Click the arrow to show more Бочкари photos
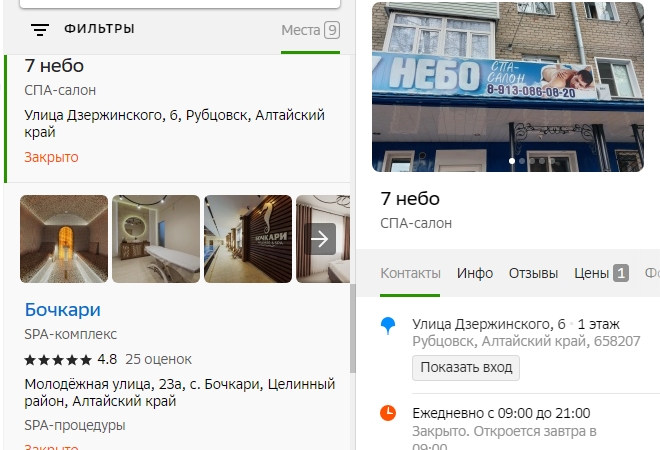Screen dimensions: 660x450 pyautogui.click(x=320, y=239)
